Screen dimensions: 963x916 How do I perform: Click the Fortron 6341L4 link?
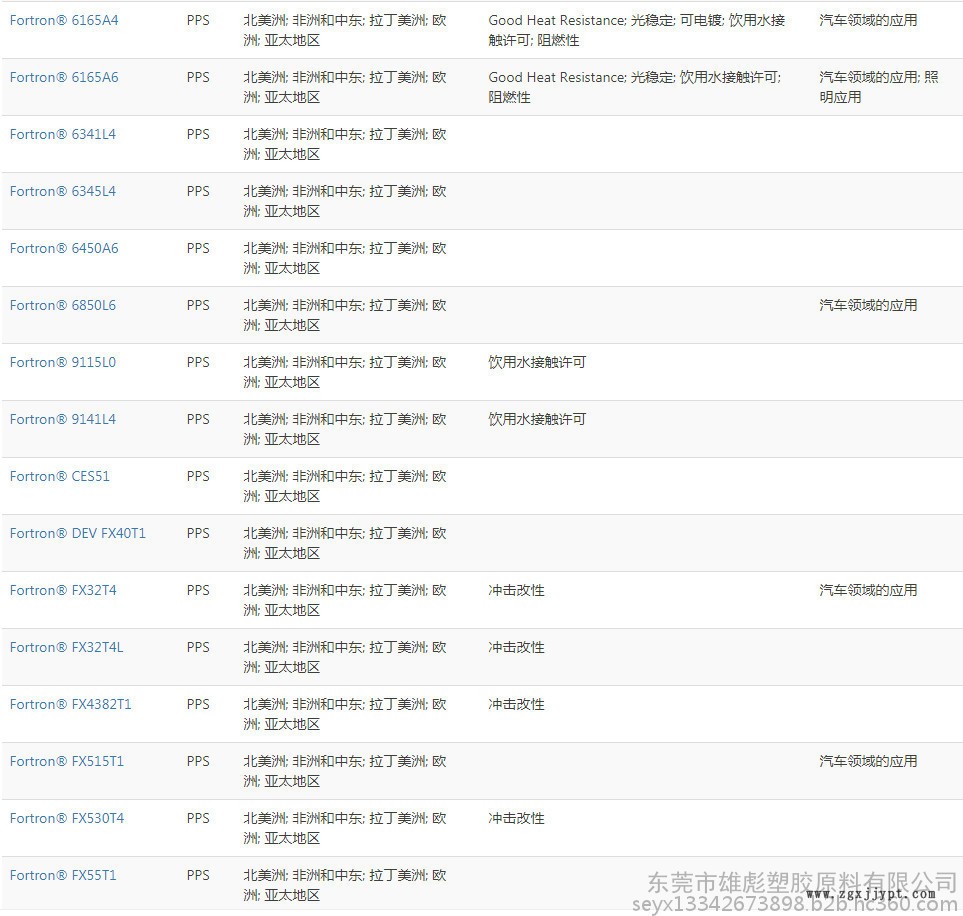pos(63,134)
